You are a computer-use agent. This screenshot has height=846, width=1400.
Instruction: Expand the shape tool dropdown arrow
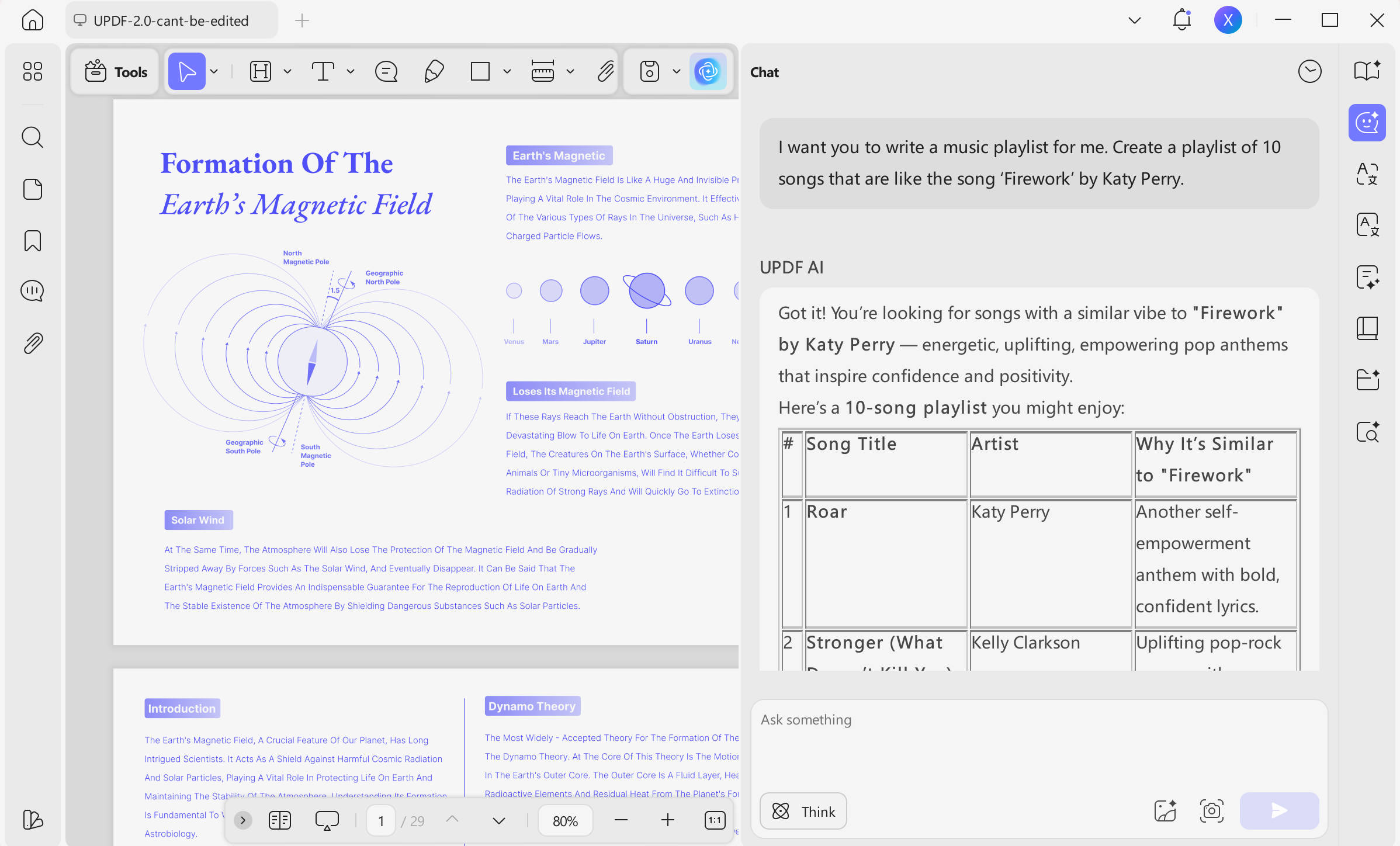[507, 72]
